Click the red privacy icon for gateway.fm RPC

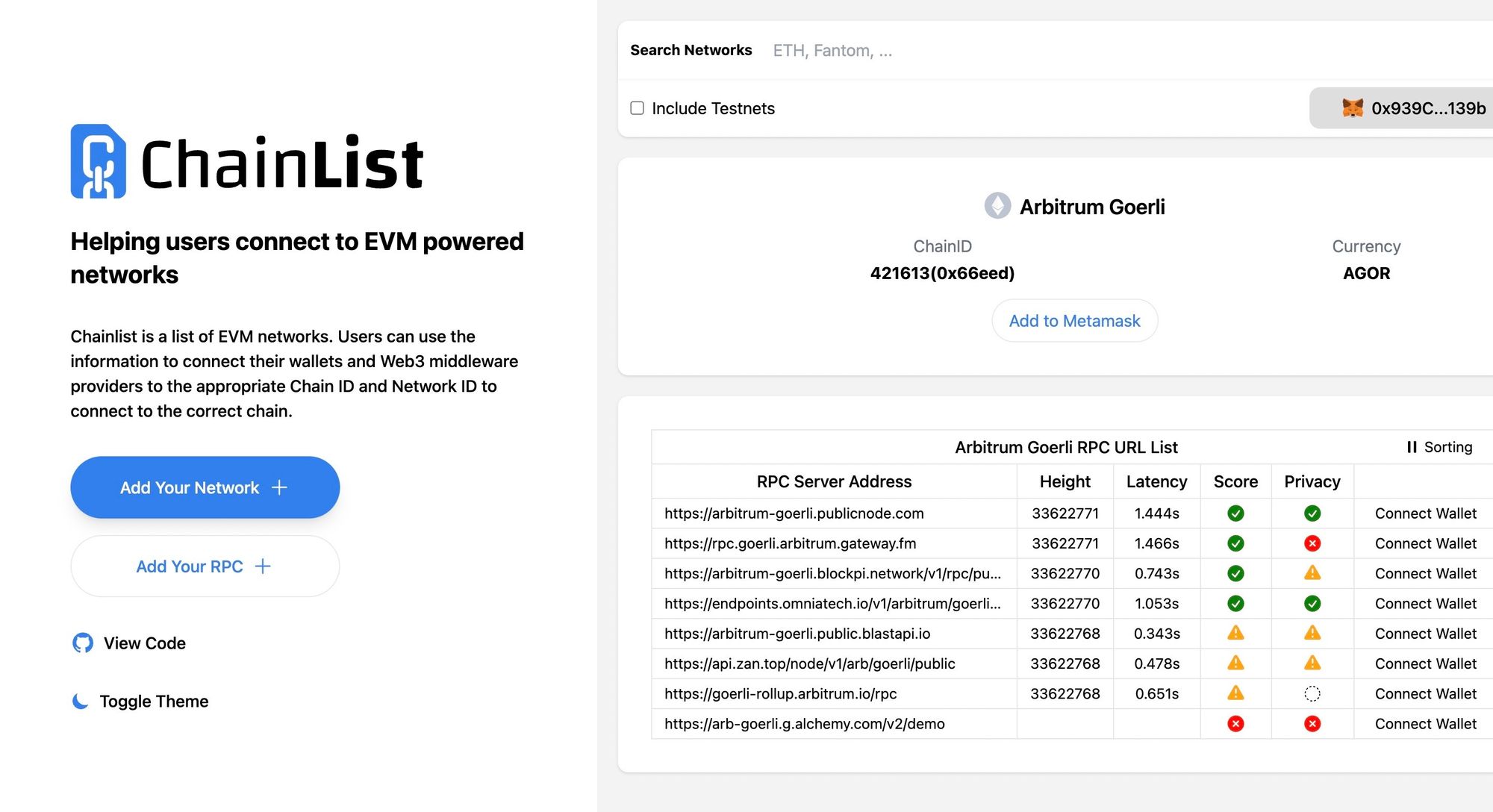pyautogui.click(x=1312, y=543)
